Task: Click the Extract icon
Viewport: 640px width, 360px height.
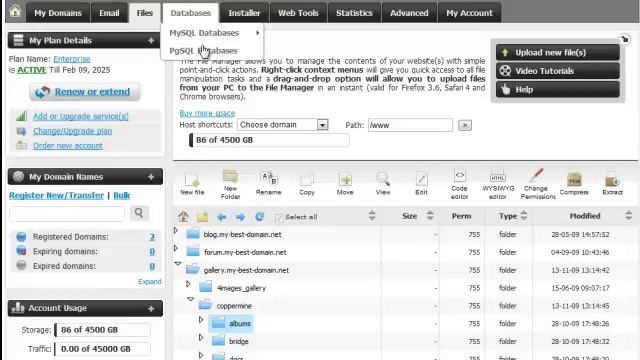Action: pos(612,183)
